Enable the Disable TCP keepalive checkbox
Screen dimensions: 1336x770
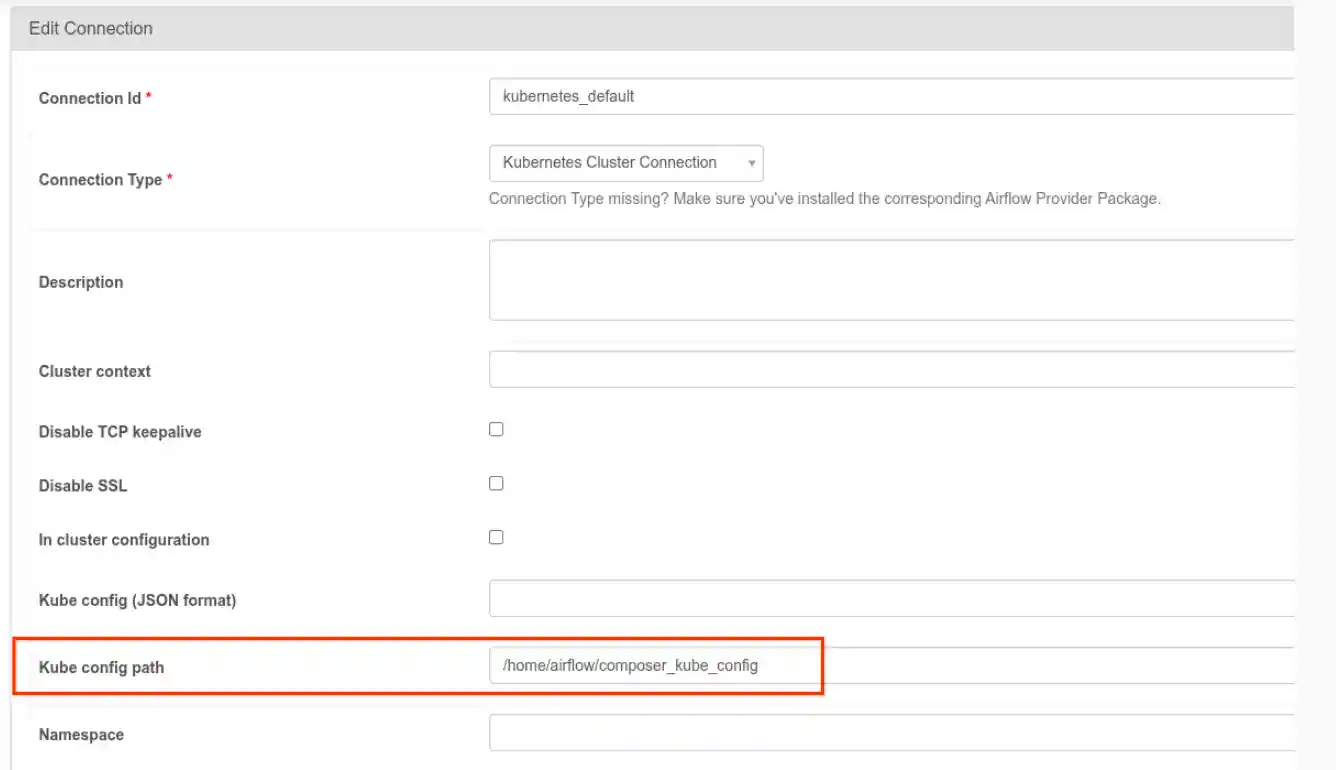coord(496,428)
